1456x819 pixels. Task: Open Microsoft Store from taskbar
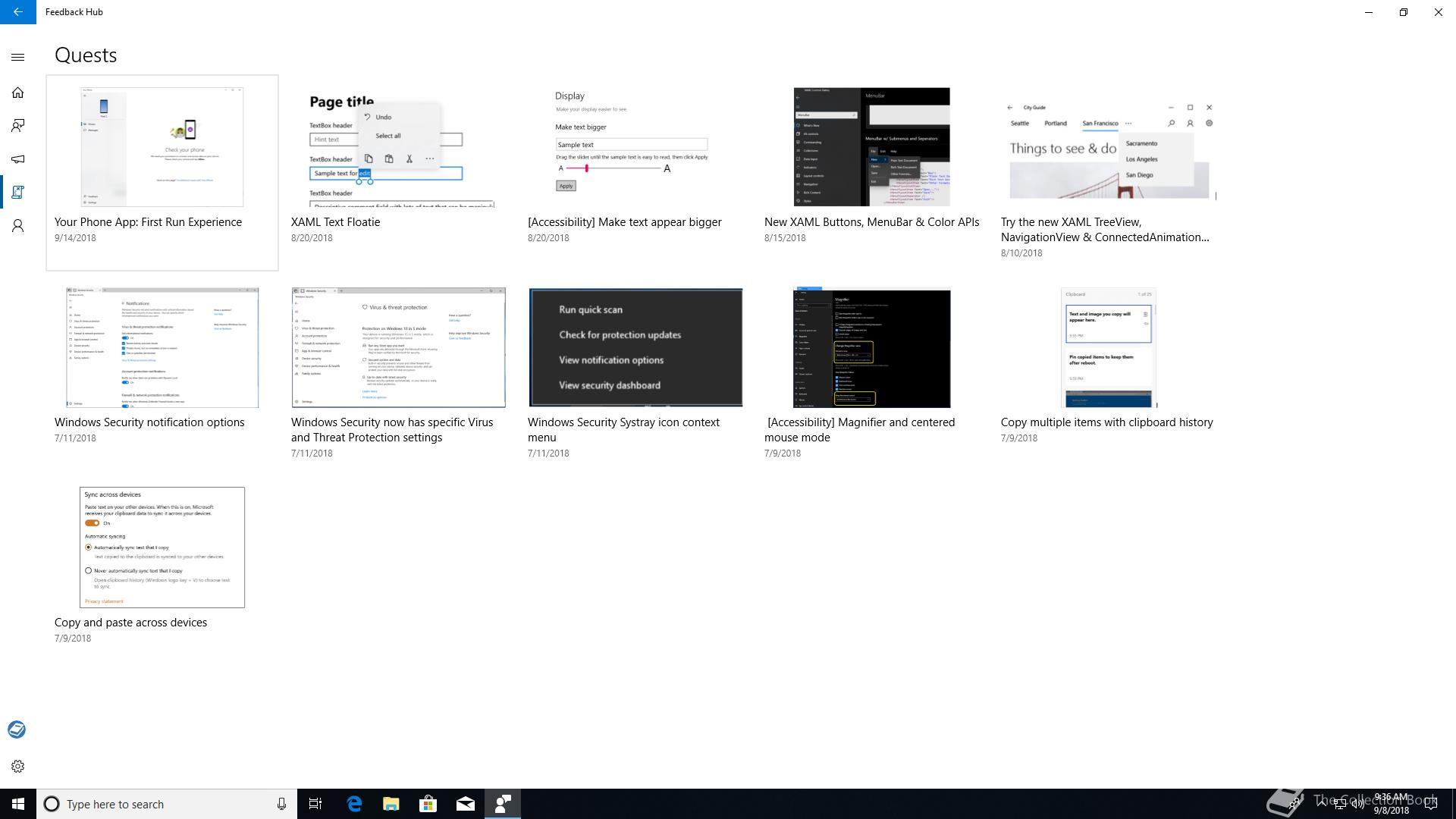coord(428,804)
